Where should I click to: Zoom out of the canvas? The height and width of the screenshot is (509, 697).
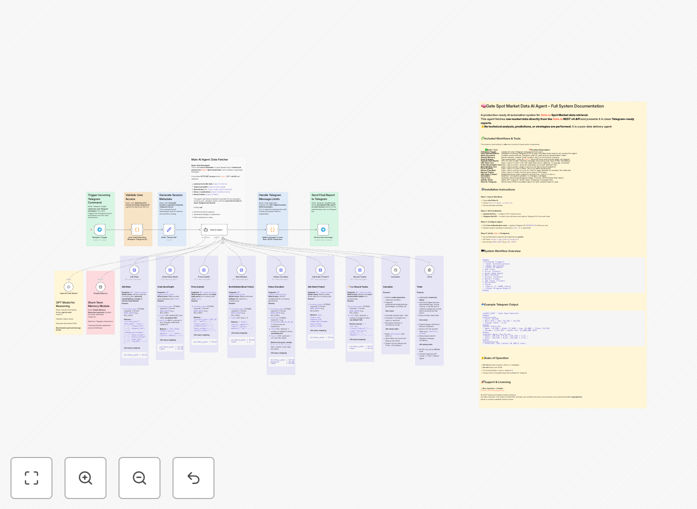coord(139,478)
